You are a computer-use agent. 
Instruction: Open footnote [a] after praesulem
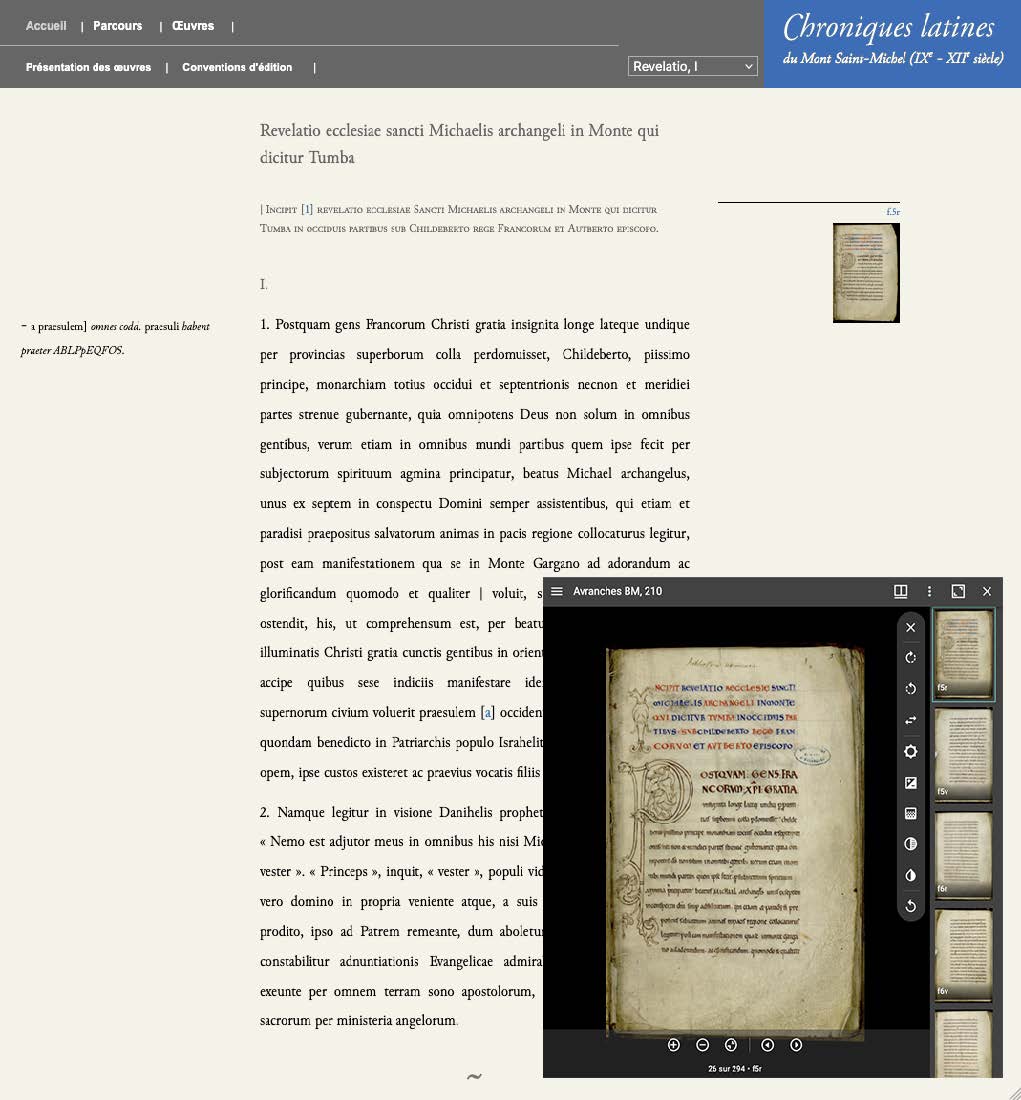pos(488,713)
